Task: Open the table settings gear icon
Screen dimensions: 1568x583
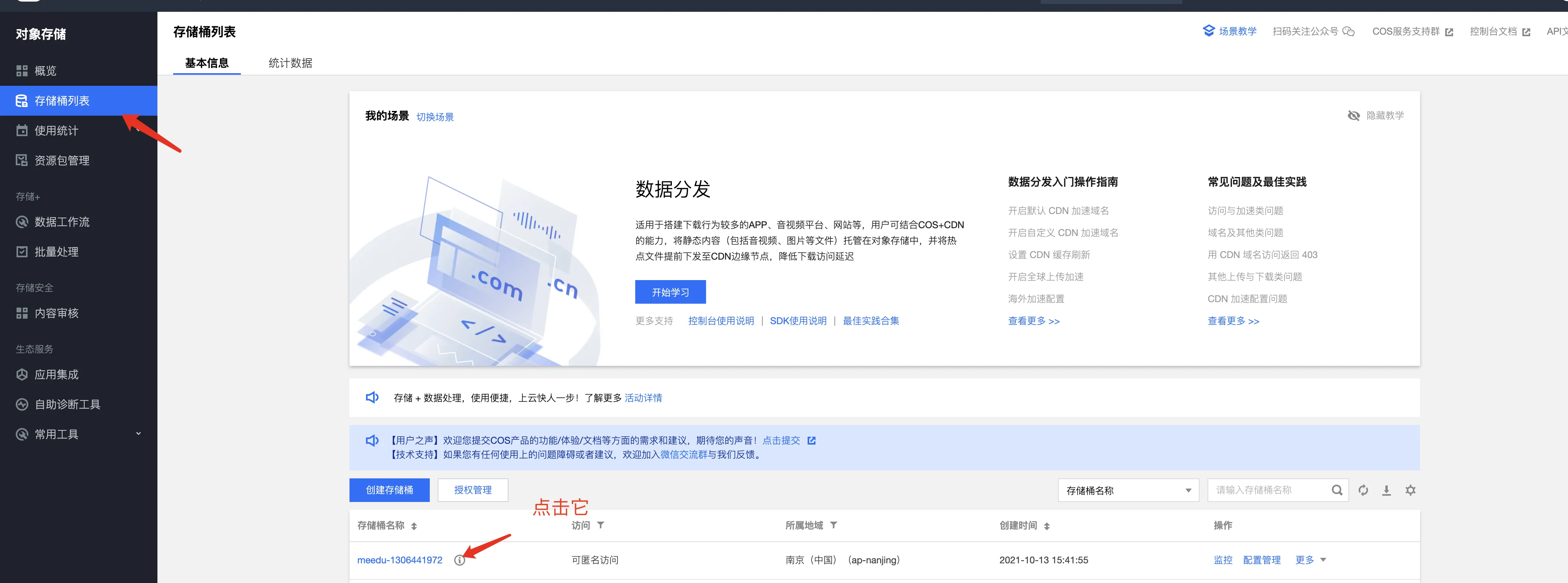Action: (x=1410, y=491)
